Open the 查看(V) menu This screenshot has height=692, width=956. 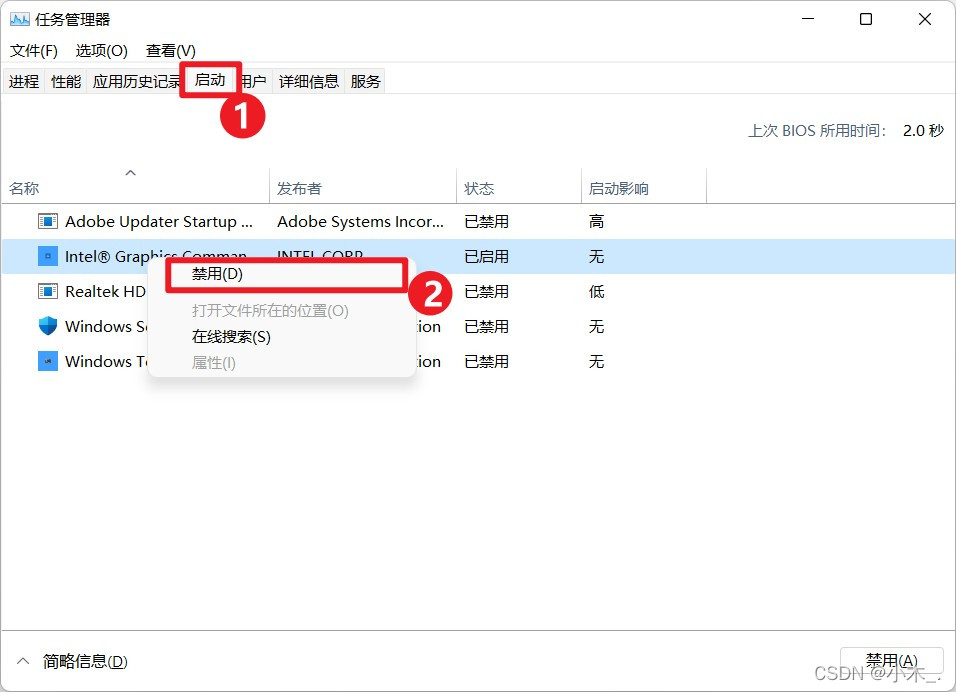tap(171, 51)
